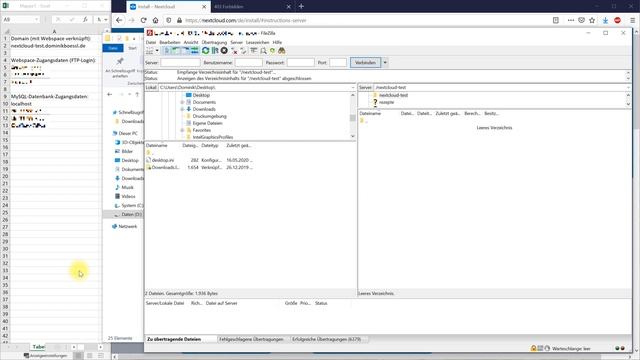Toggle remote directory tree display
640x360 pixels.
[x=185, y=51]
